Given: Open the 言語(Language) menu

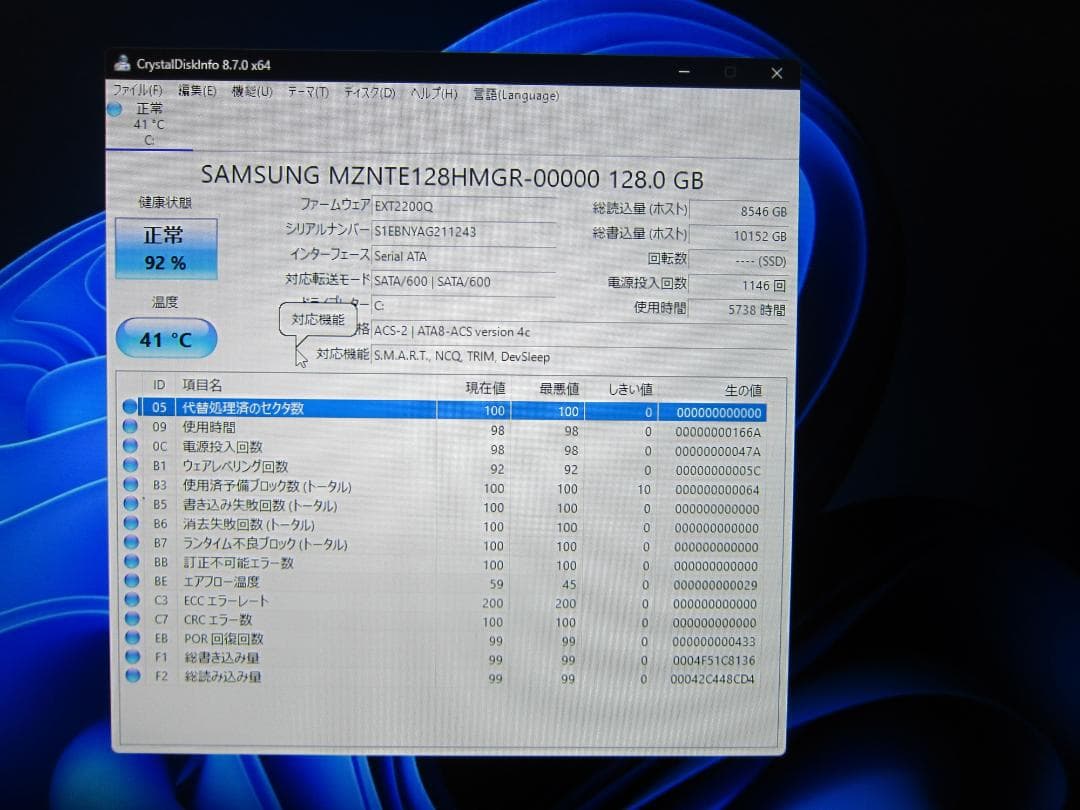Looking at the screenshot, I should coord(516,95).
